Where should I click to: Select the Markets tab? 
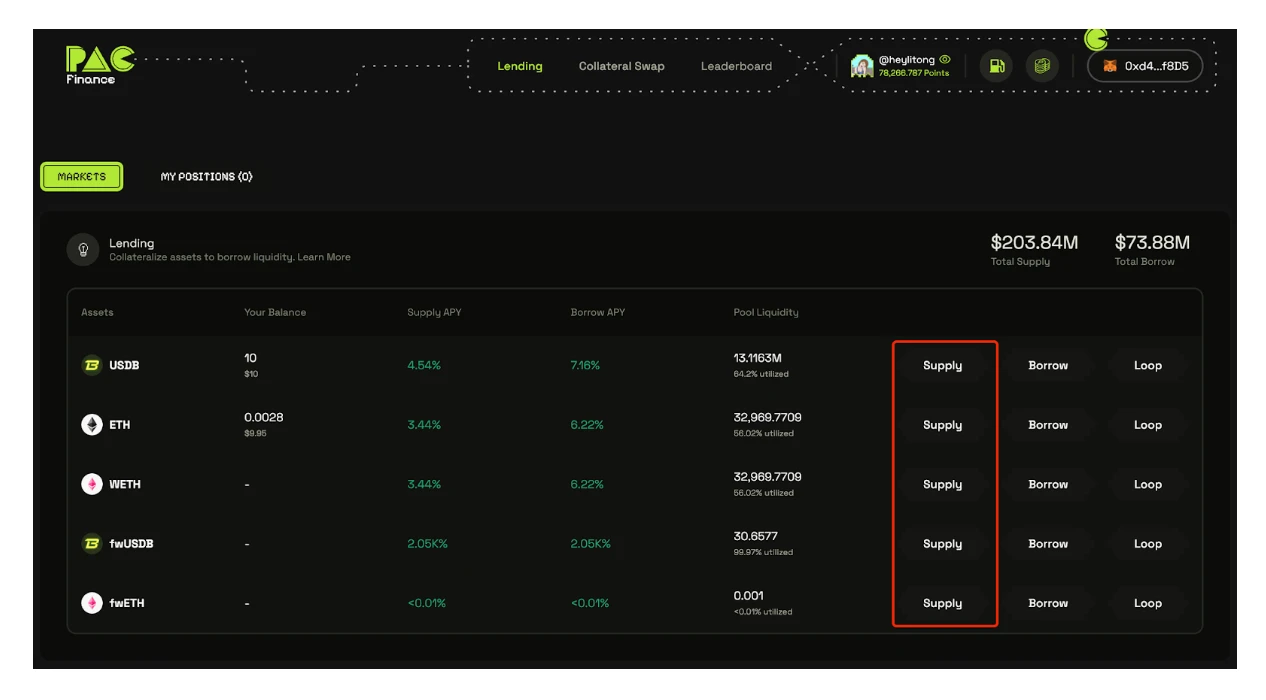82,177
